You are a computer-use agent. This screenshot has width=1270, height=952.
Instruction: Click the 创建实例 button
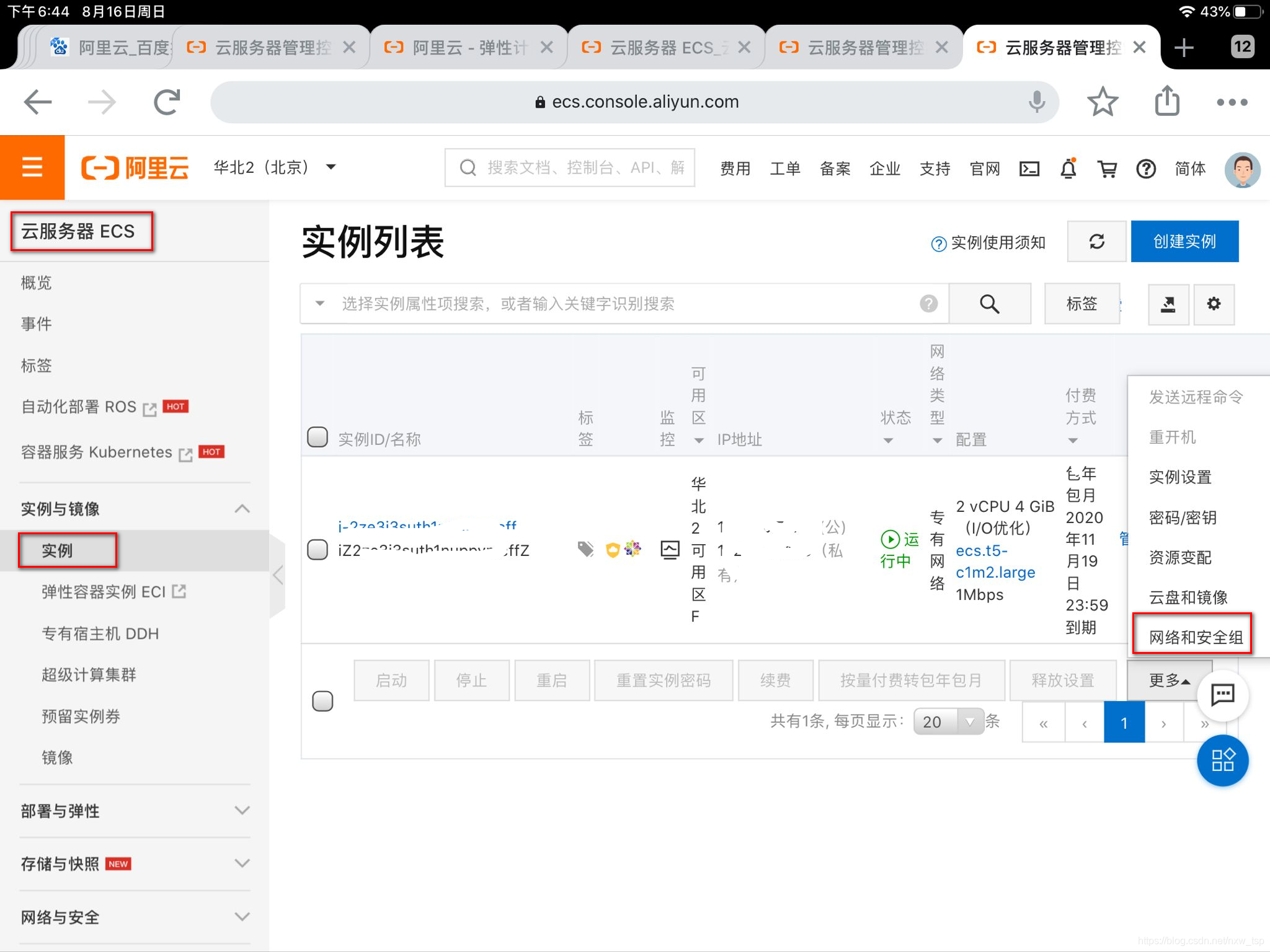(1184, 241)
